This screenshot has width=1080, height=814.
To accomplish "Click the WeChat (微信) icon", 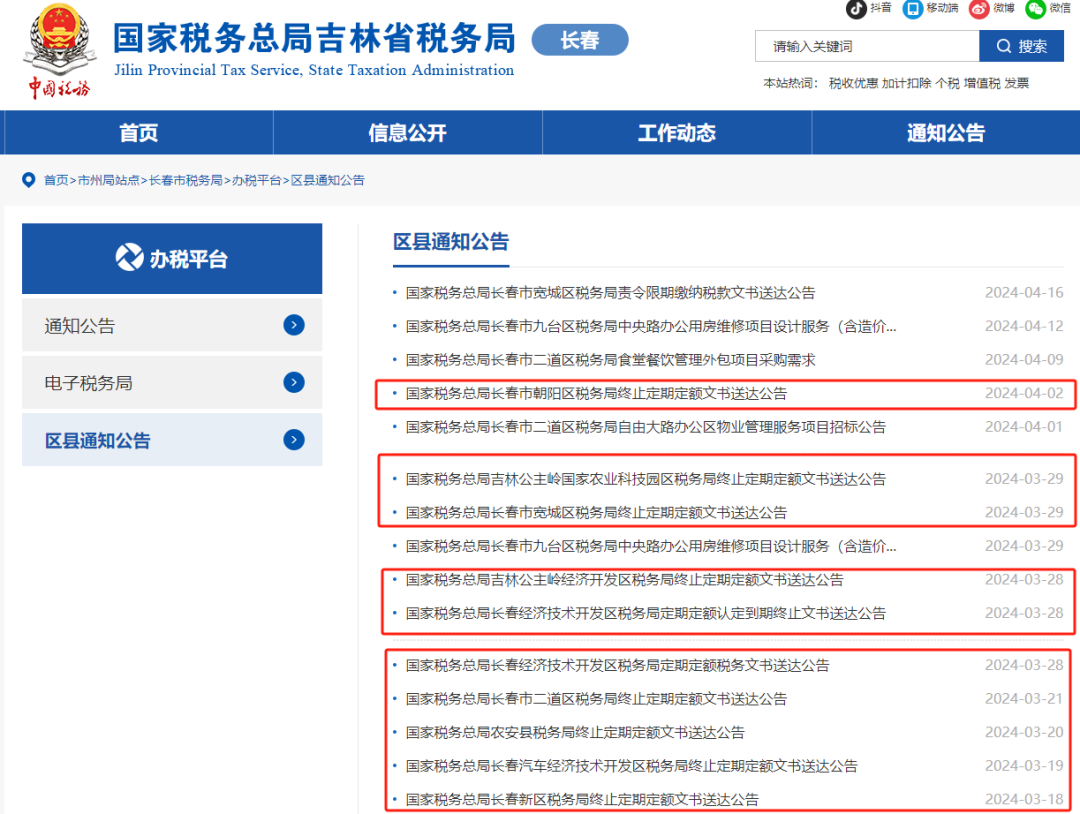I will pos(1035,8).
